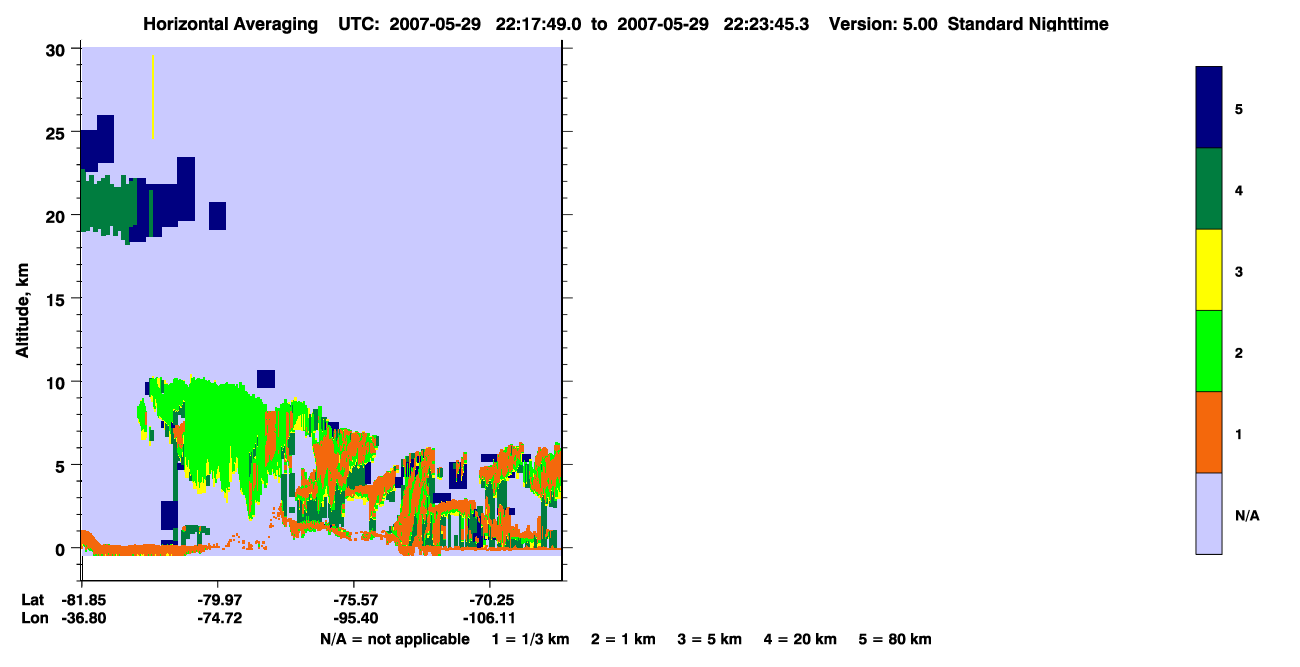Click the colorbar label 5

1239,109
